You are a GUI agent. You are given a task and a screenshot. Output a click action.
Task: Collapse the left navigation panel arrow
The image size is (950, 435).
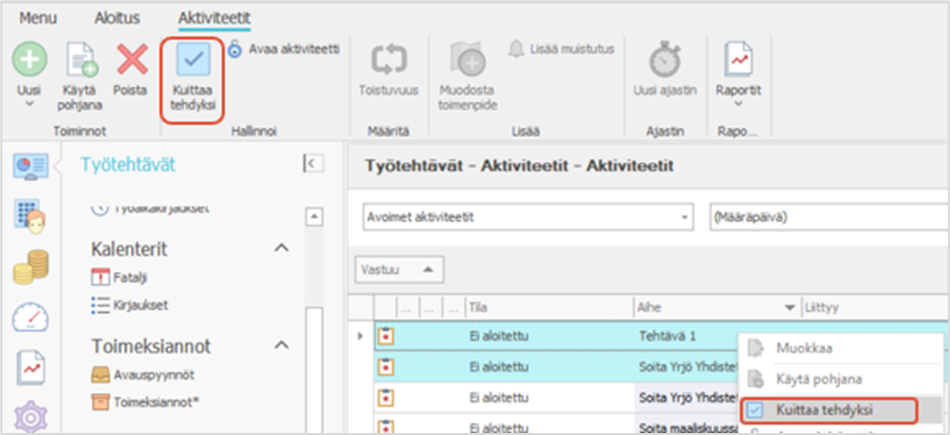click(312, 164)
